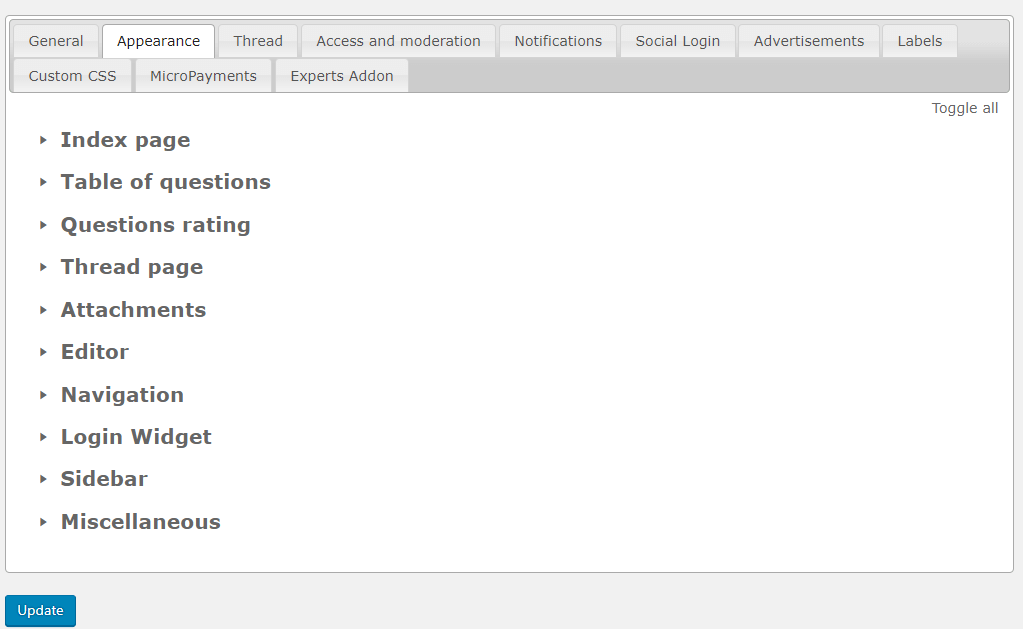Expand the Editor settings section
The width and height of the screenshot is (1023, 629).
tap(94, 352)
